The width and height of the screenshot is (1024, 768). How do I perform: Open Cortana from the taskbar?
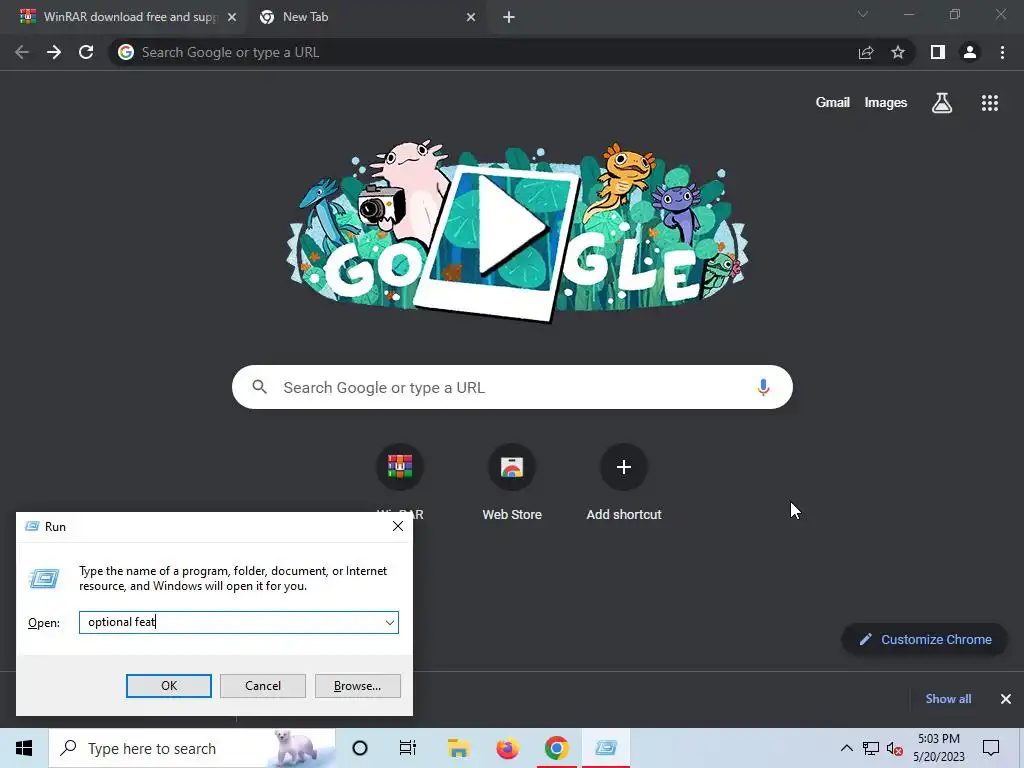(x=360, y=748)
